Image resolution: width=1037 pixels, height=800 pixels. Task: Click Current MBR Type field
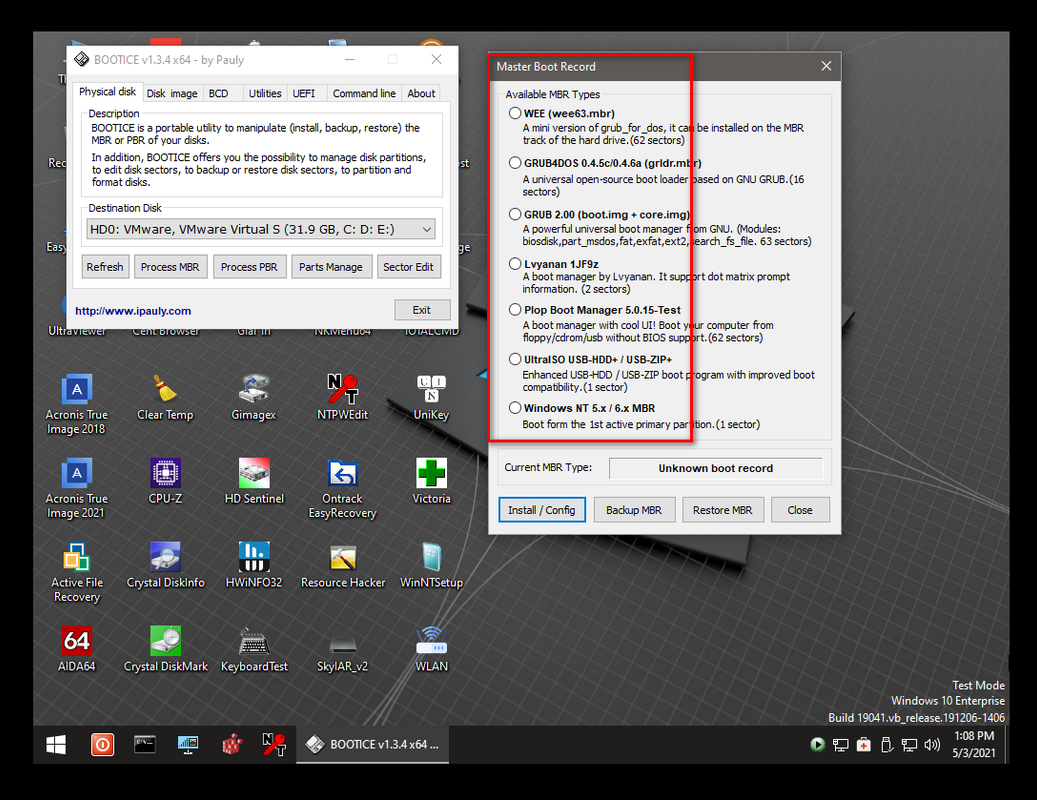pos(716,468)
